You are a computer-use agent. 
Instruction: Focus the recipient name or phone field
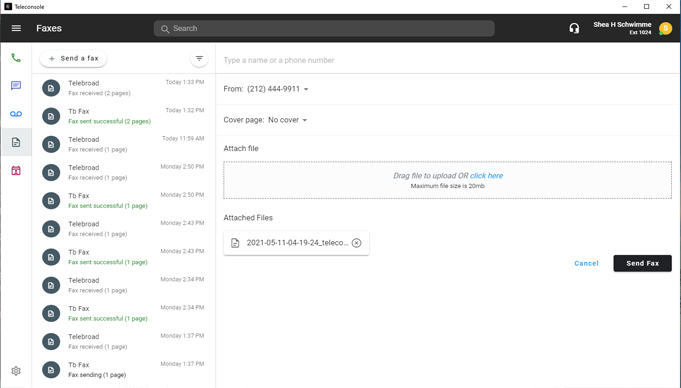coord(447,60)
